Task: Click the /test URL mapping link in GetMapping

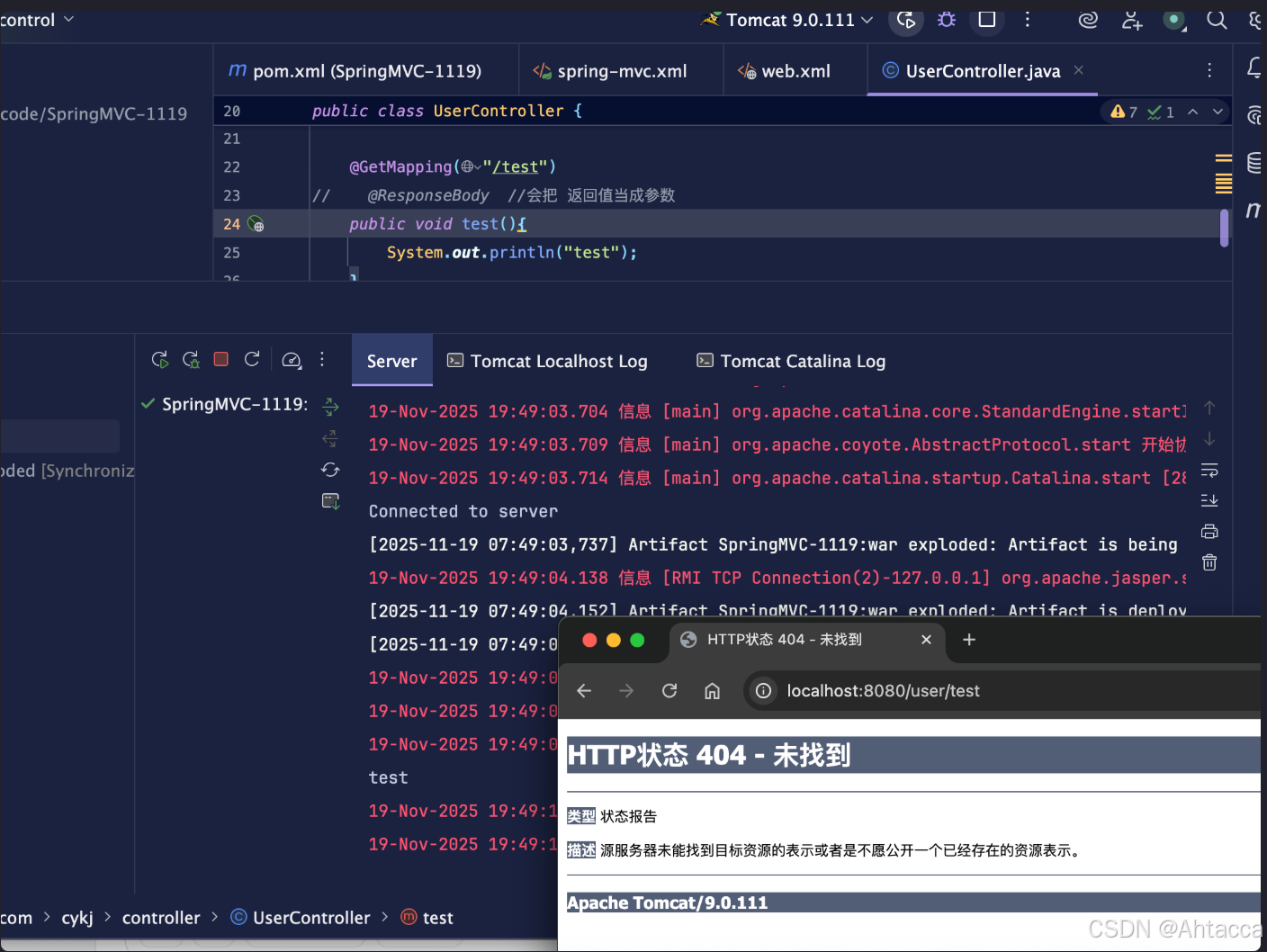Action: click(515, 166)
